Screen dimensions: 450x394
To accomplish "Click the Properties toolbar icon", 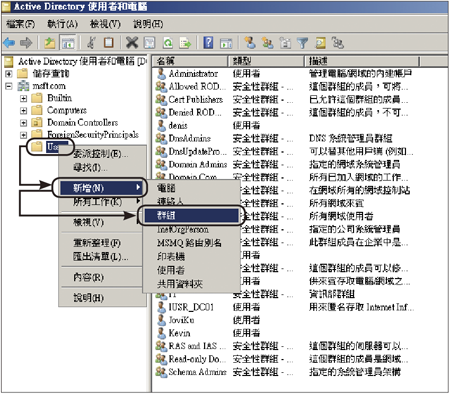I will tap(150, 43).
